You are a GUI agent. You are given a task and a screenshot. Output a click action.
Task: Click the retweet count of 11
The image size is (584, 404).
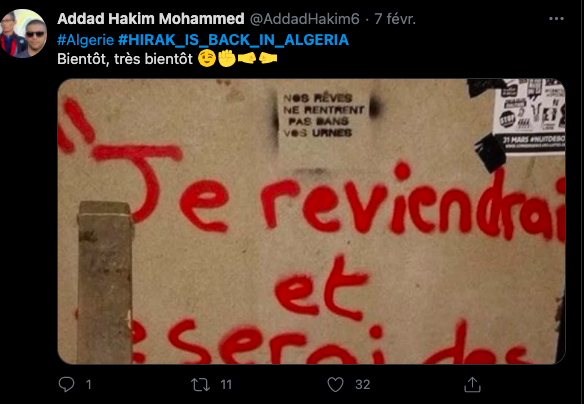226,385
